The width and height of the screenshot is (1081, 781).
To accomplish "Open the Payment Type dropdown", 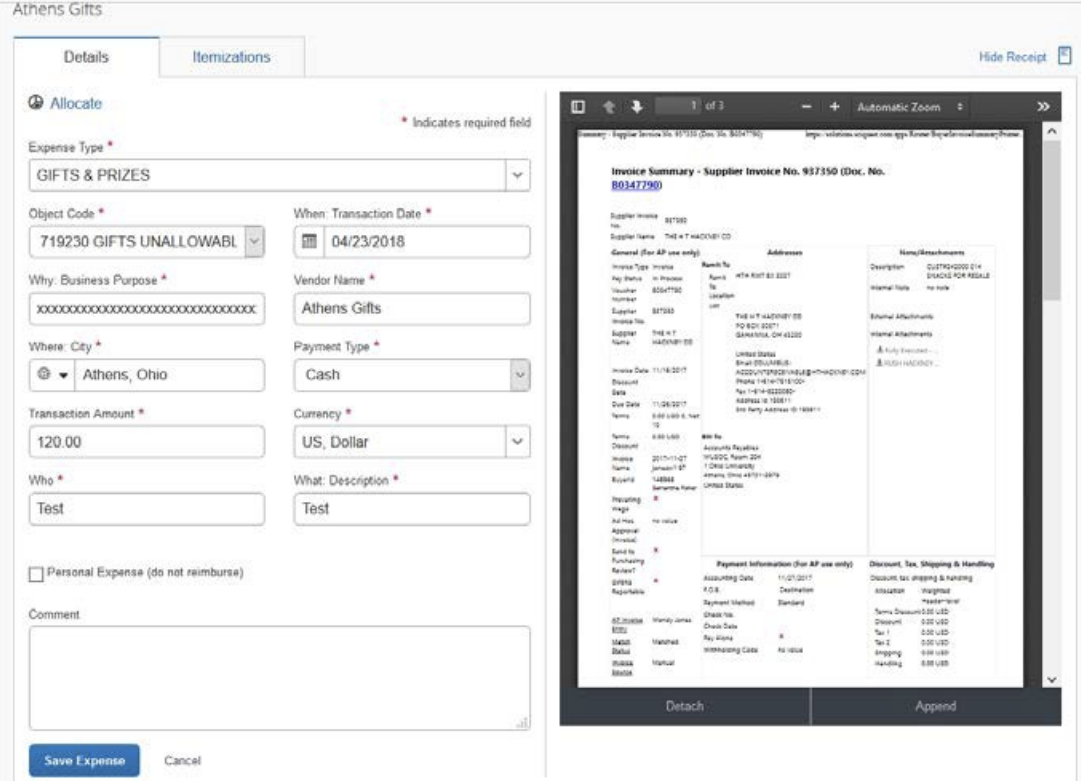I will [x=517, y=373].
